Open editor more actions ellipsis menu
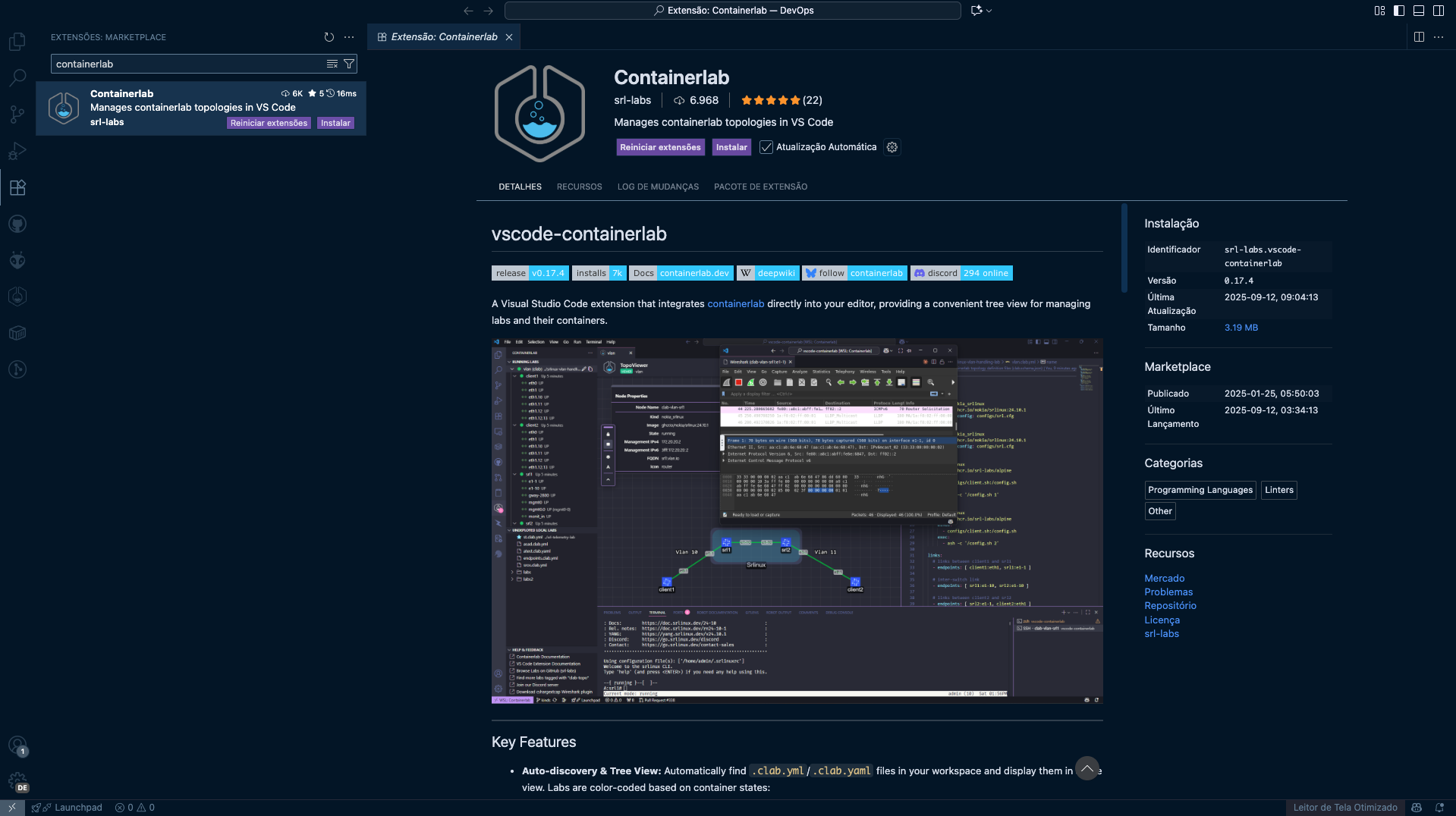The image size is (1456, 816). (x=1439, y=37)
